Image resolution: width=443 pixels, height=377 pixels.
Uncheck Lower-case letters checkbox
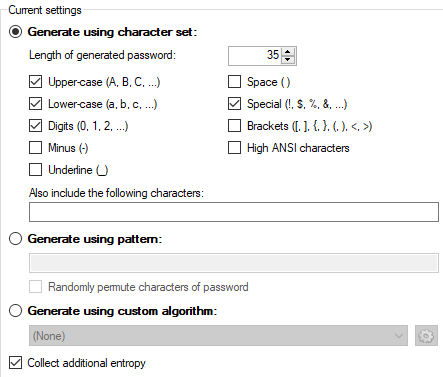[x=35, y=104]
